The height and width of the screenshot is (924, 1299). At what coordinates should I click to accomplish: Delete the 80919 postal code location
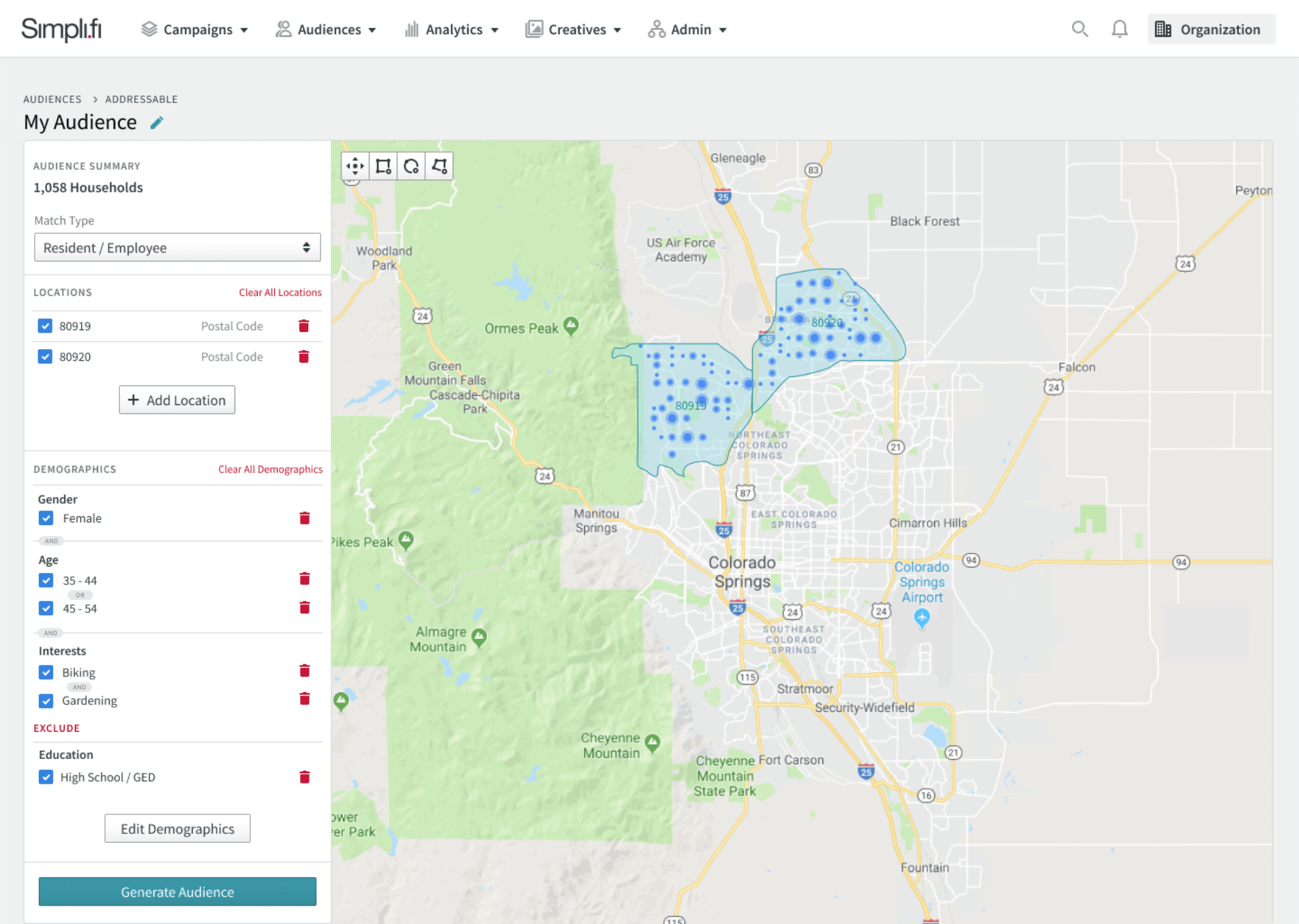point(304,326)
